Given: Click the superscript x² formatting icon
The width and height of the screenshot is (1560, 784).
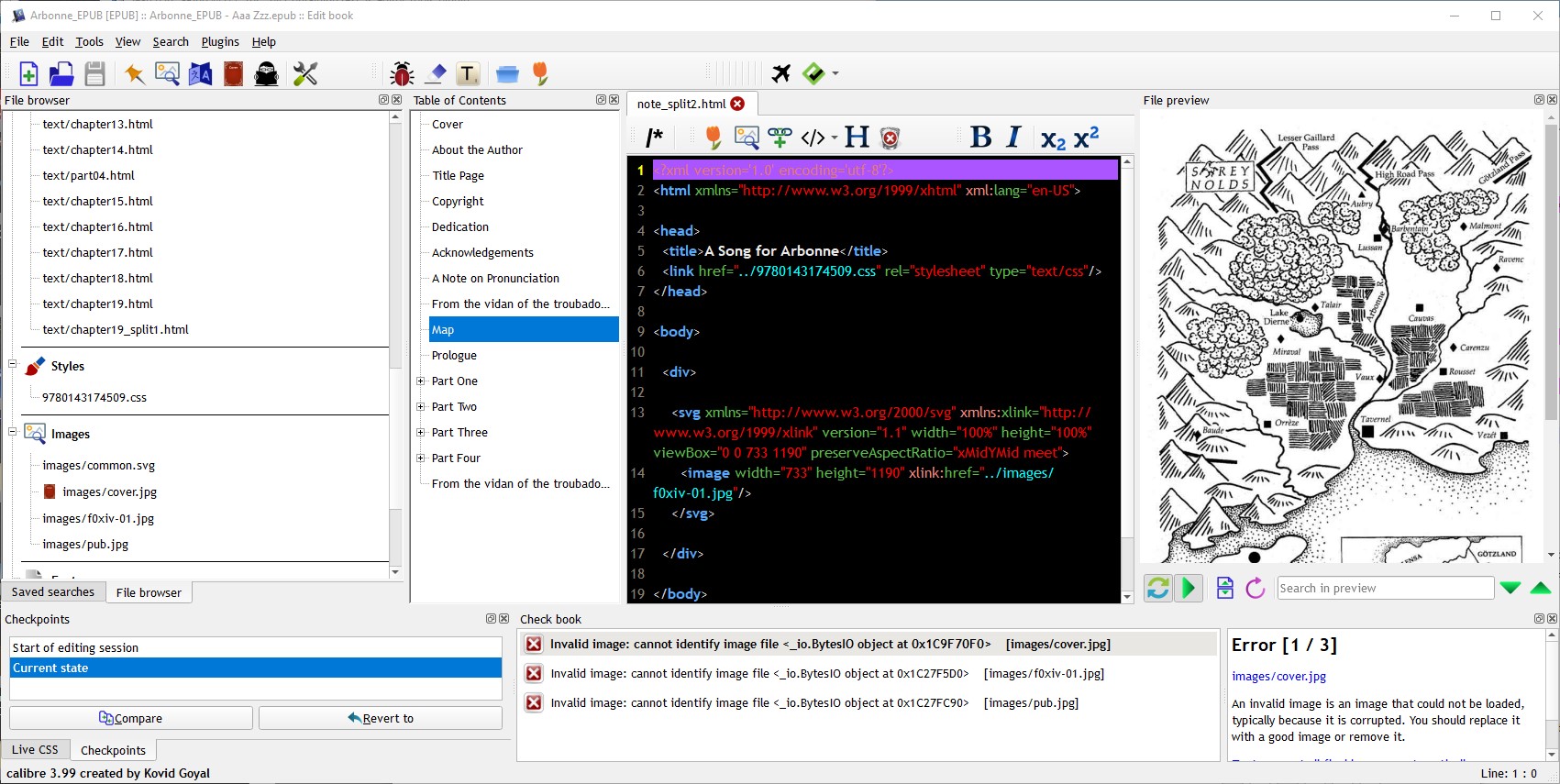Looking at the screenshot, I should click(x=1087, y=138).
